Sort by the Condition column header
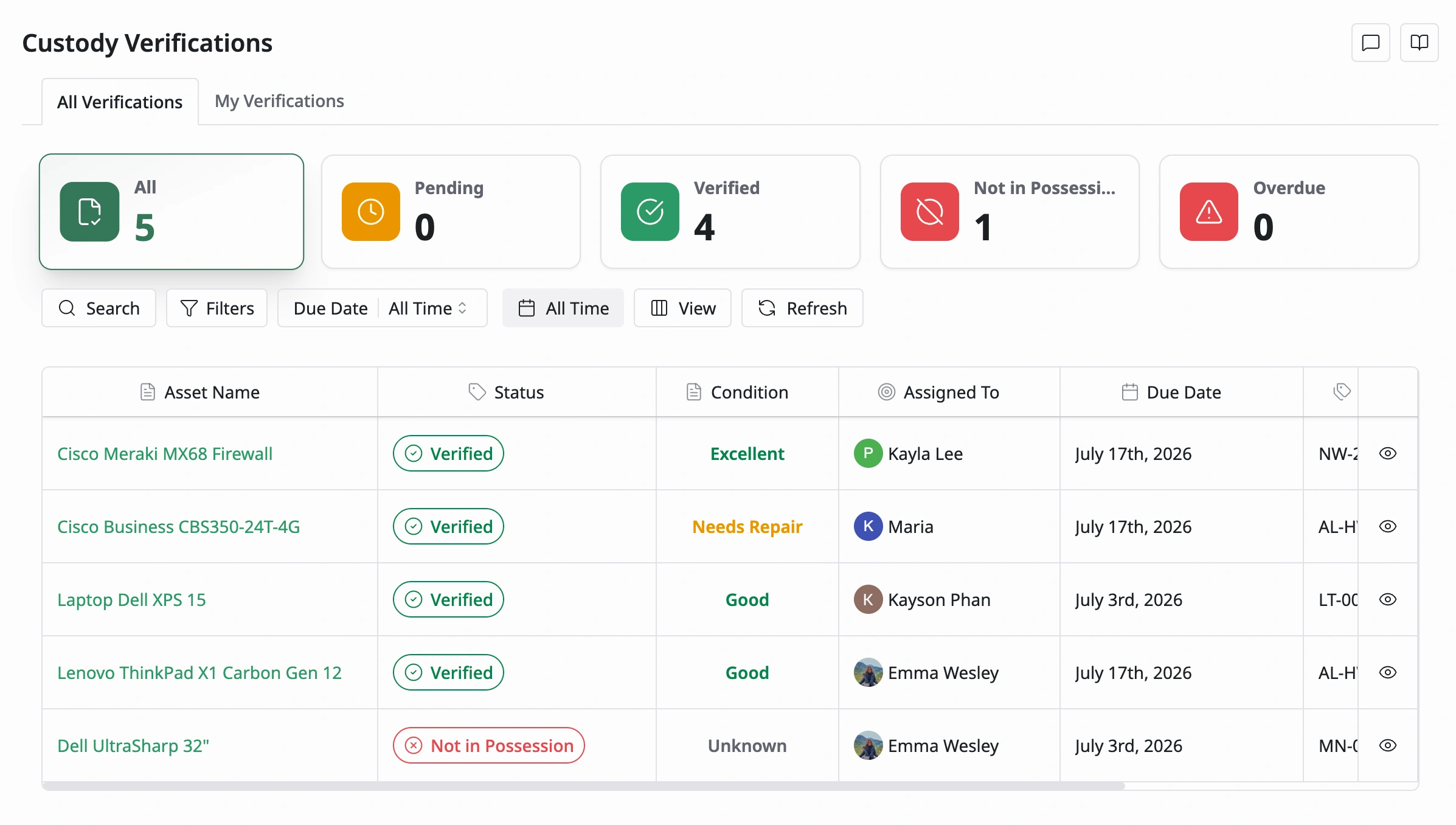 click(x=747, y=392)
